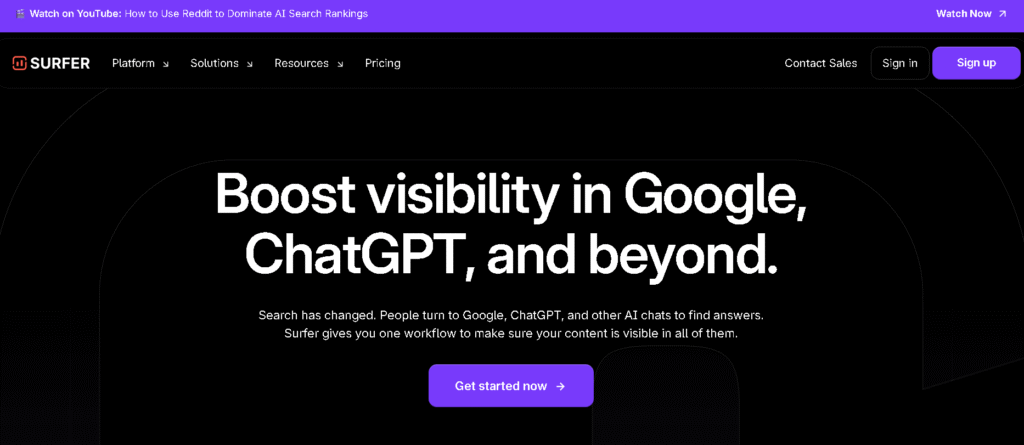Click the Surfer logo icon
Viewport: 1024px width, 445px height.
pyautogui.click(x=19, y=63)
